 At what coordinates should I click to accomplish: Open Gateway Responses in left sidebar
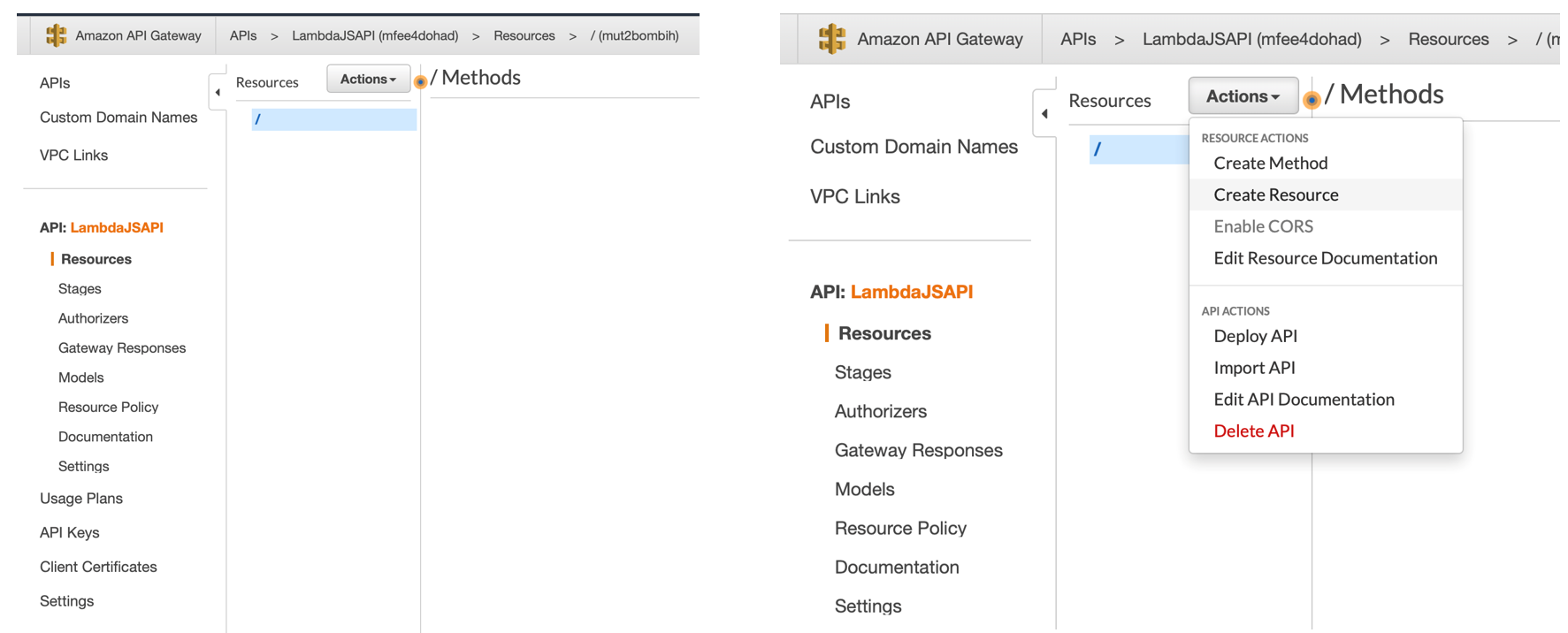[122, 348]
